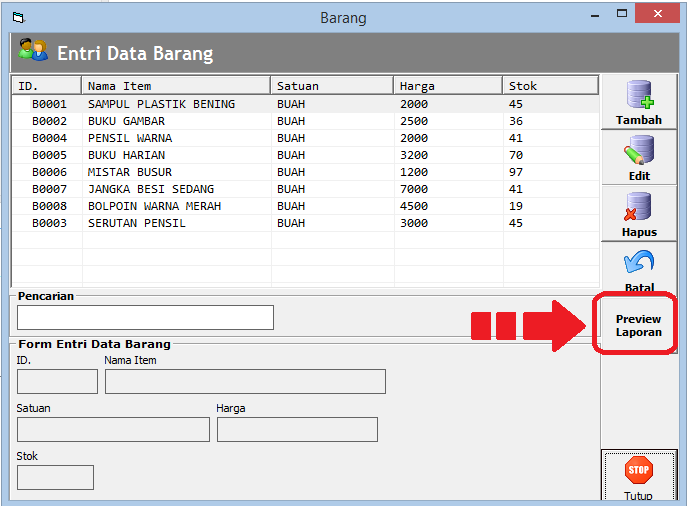
Task: Click the Harga entry field
Action: pyautogui.click(x=297, y=429)
